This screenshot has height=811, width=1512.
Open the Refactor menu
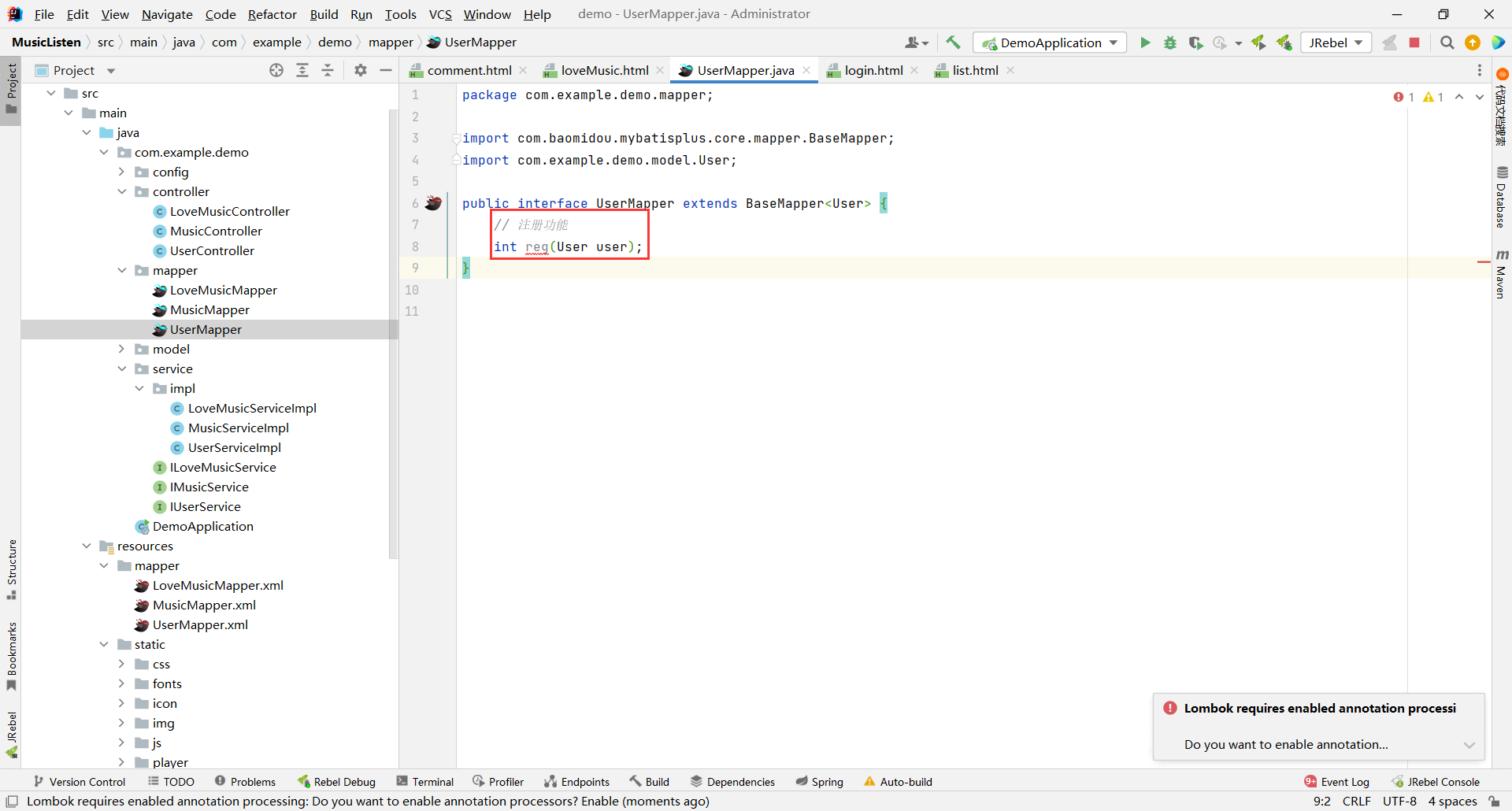272,14
